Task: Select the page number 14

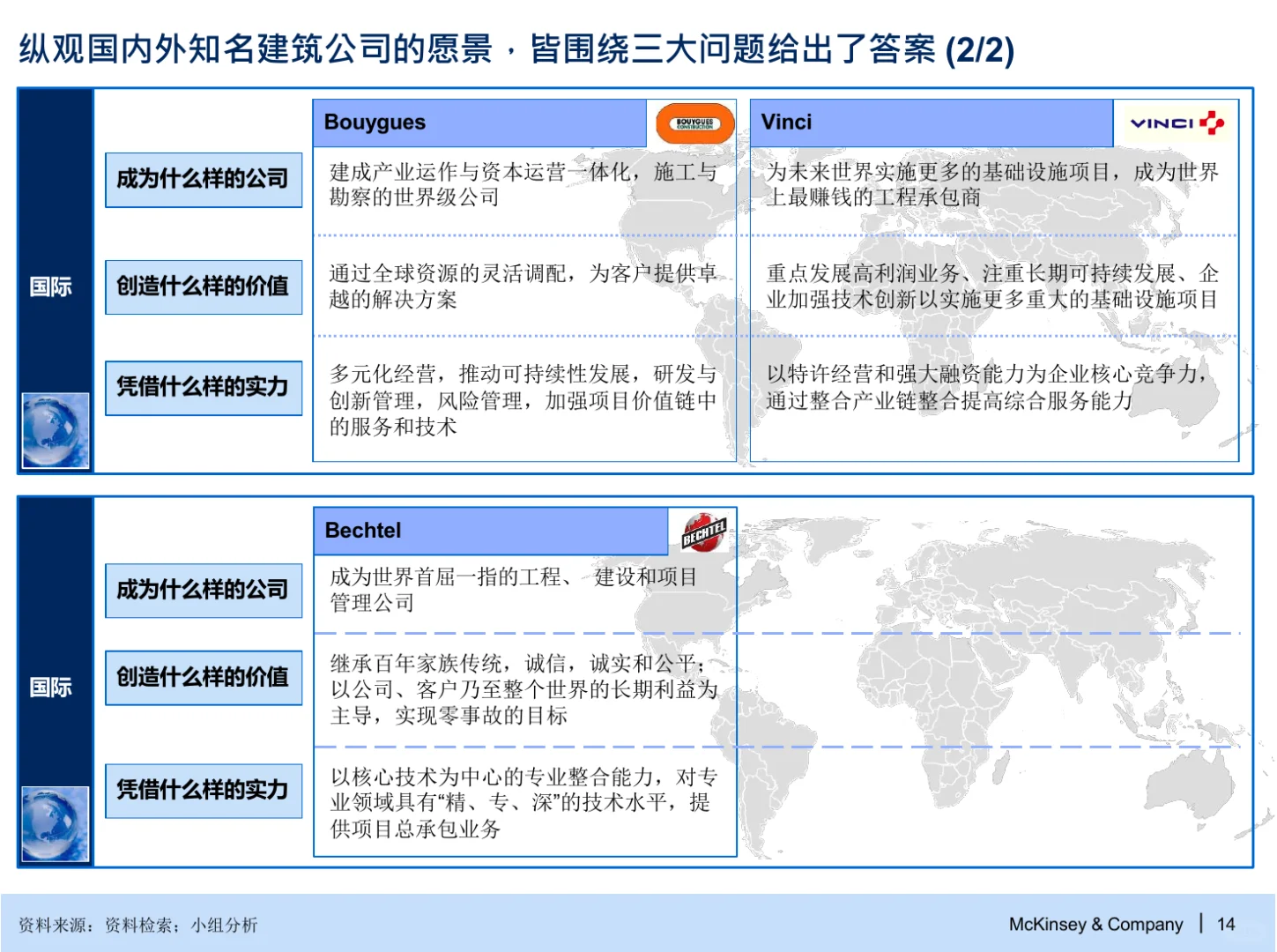Action: [1226, 924]
